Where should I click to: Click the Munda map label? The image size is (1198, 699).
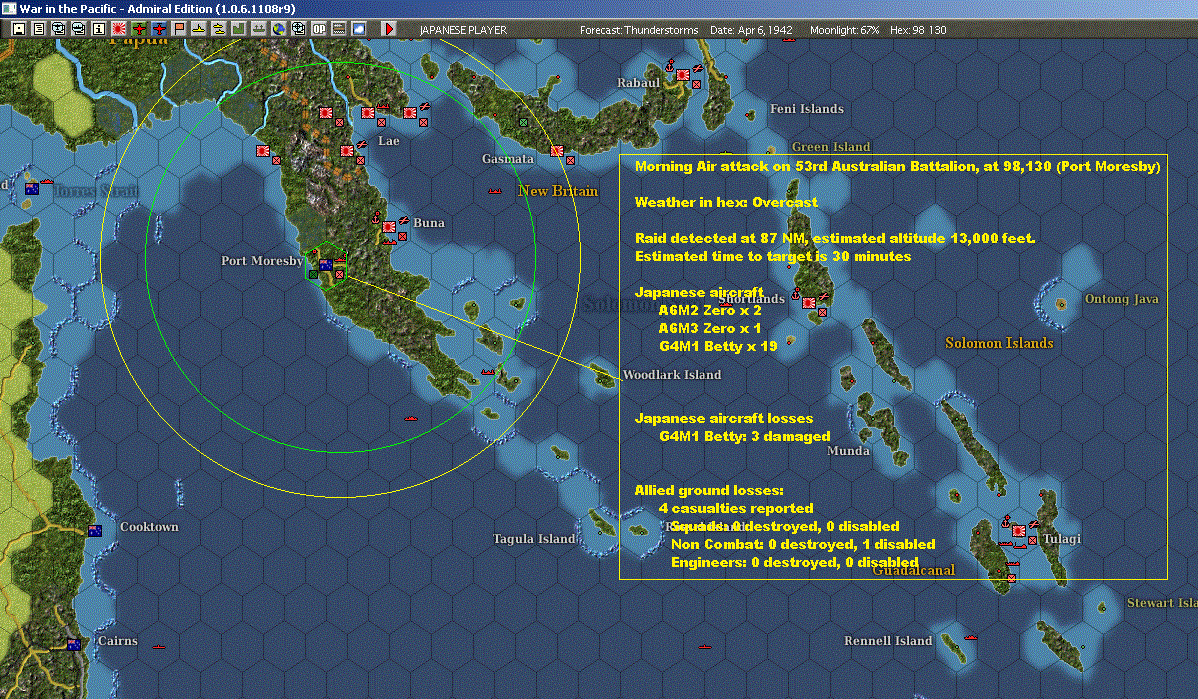848,451
